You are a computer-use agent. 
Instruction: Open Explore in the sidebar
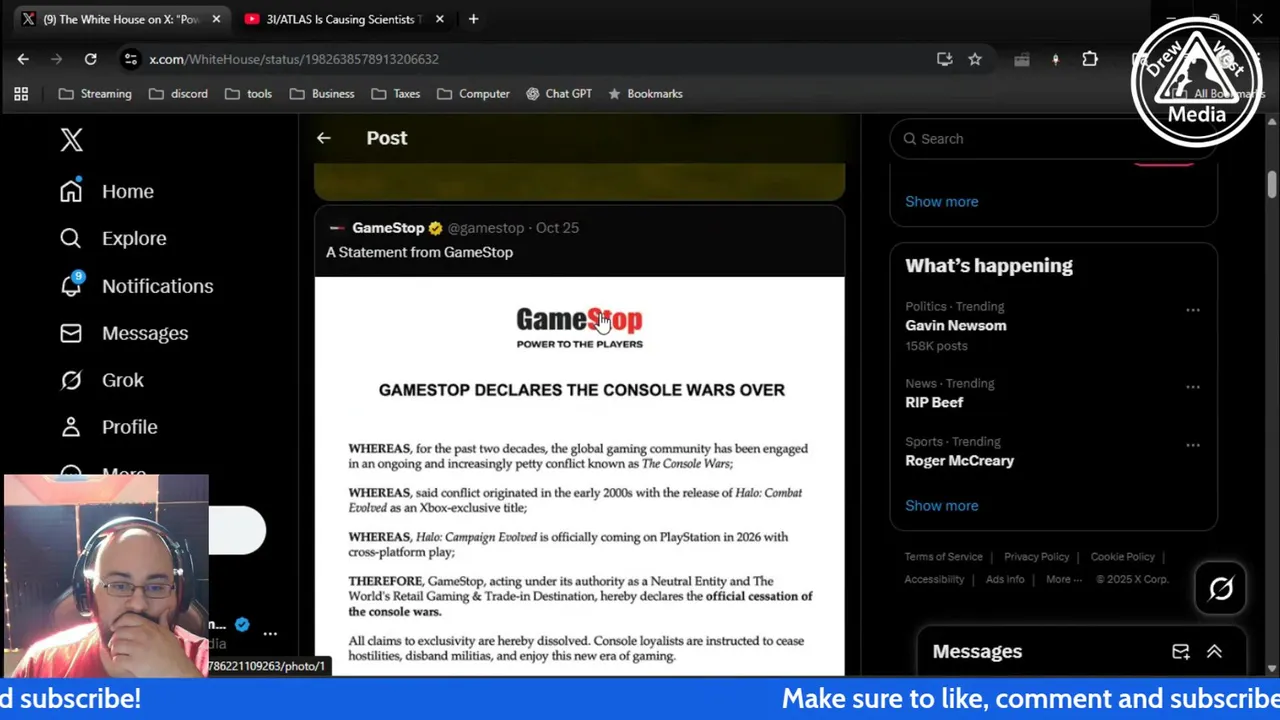click(x=112, y=238)
